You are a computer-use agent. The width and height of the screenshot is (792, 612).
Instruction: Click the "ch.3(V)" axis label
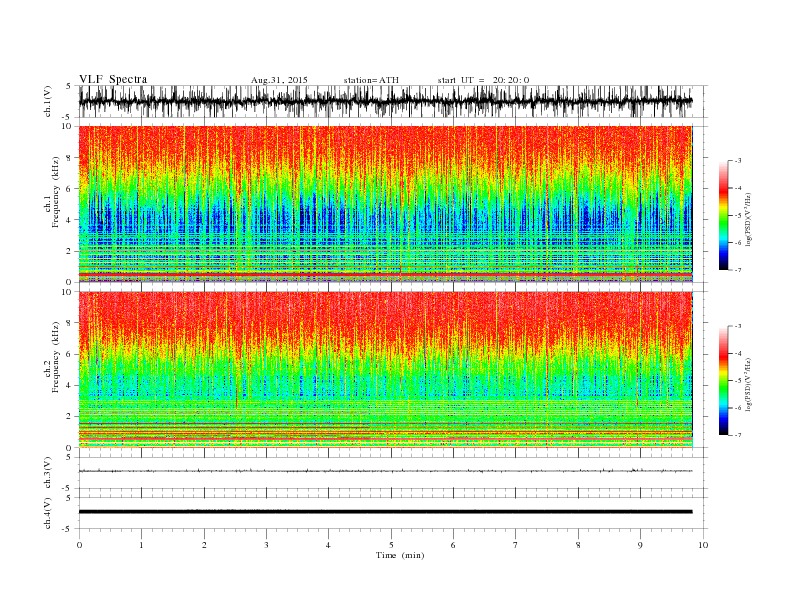coord(48,473)
